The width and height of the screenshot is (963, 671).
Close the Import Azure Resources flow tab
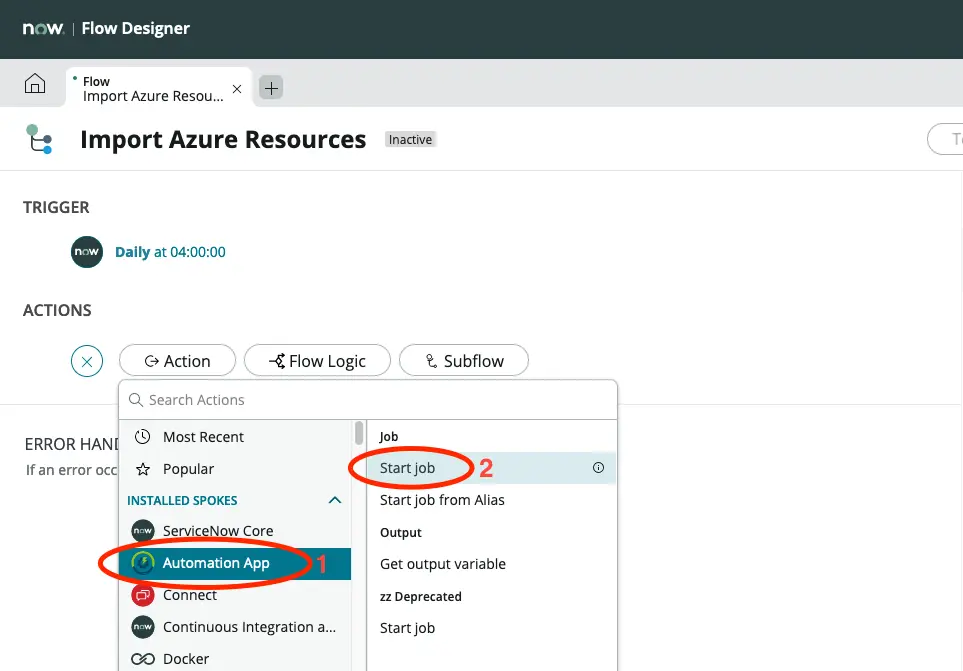click(x=237, y=89)
